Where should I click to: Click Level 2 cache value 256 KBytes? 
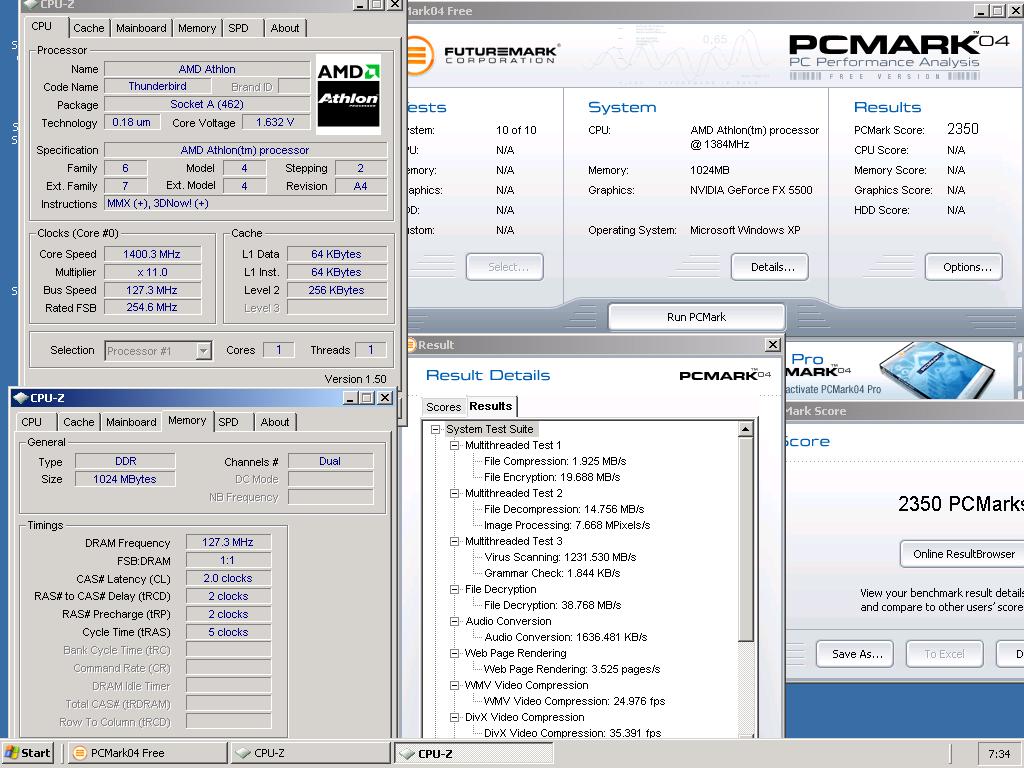point(336,290)
